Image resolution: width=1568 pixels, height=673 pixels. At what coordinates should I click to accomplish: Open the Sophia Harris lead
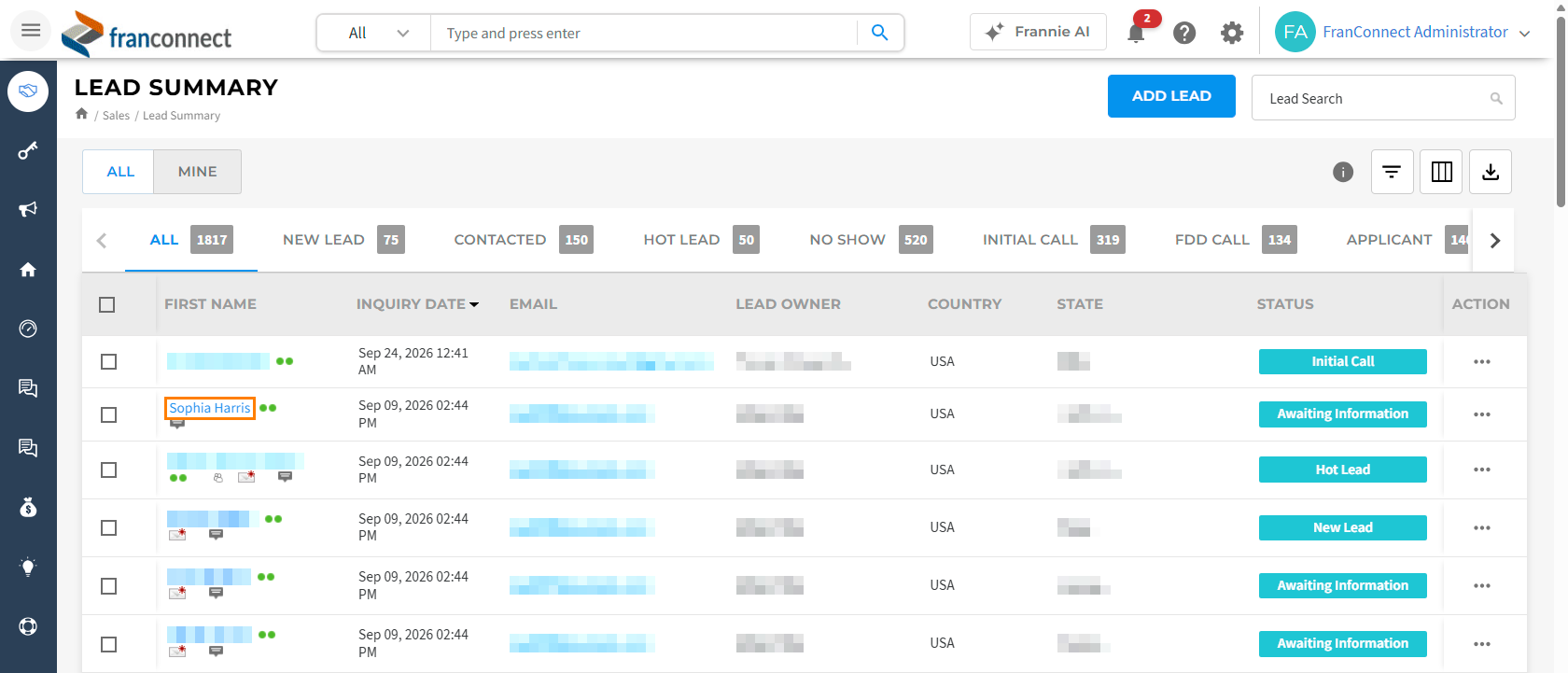coord(210,408)
